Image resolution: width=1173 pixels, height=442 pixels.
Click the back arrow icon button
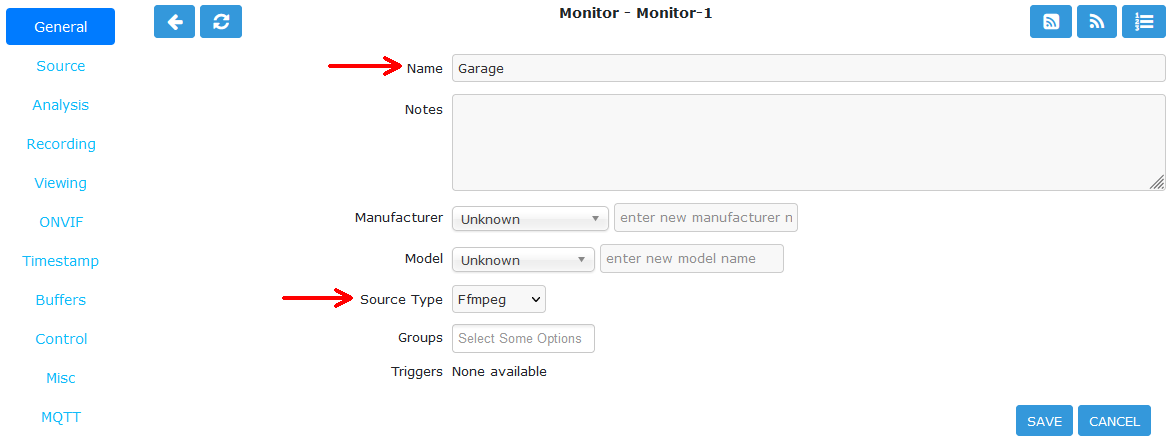coord(174,22)
